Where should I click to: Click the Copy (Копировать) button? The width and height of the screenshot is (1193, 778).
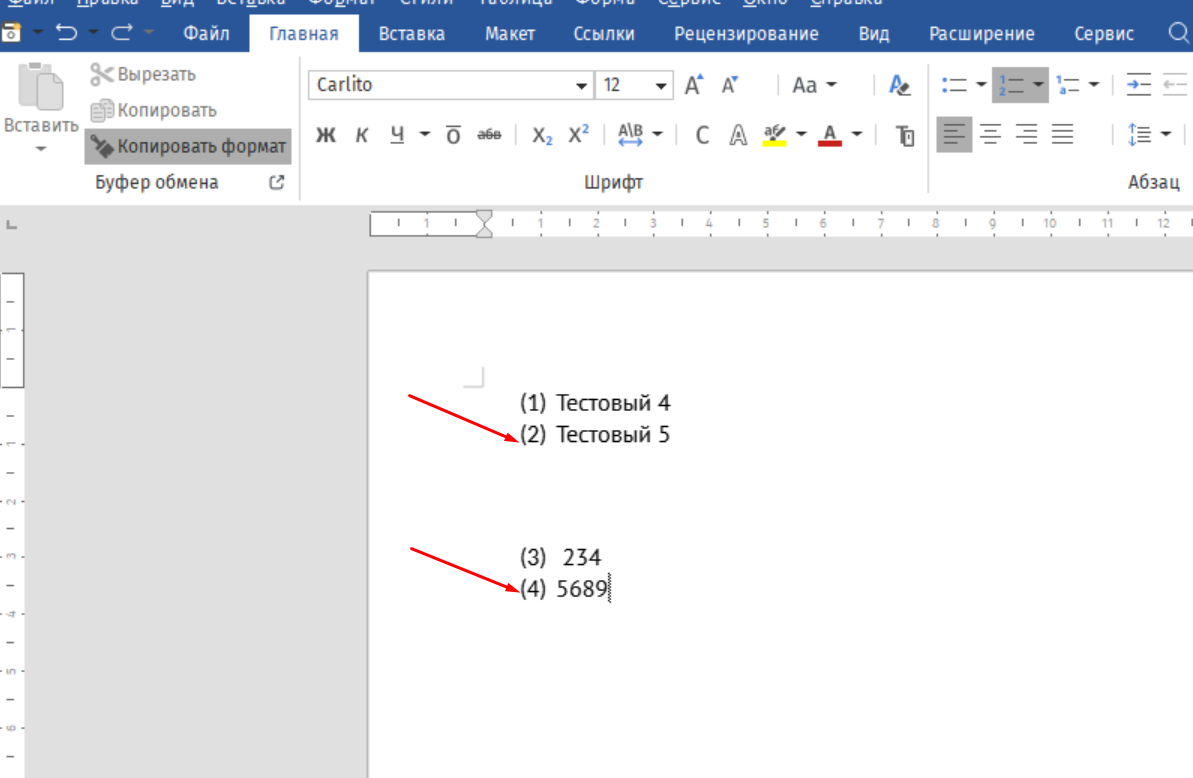click(x=154, y=111)
